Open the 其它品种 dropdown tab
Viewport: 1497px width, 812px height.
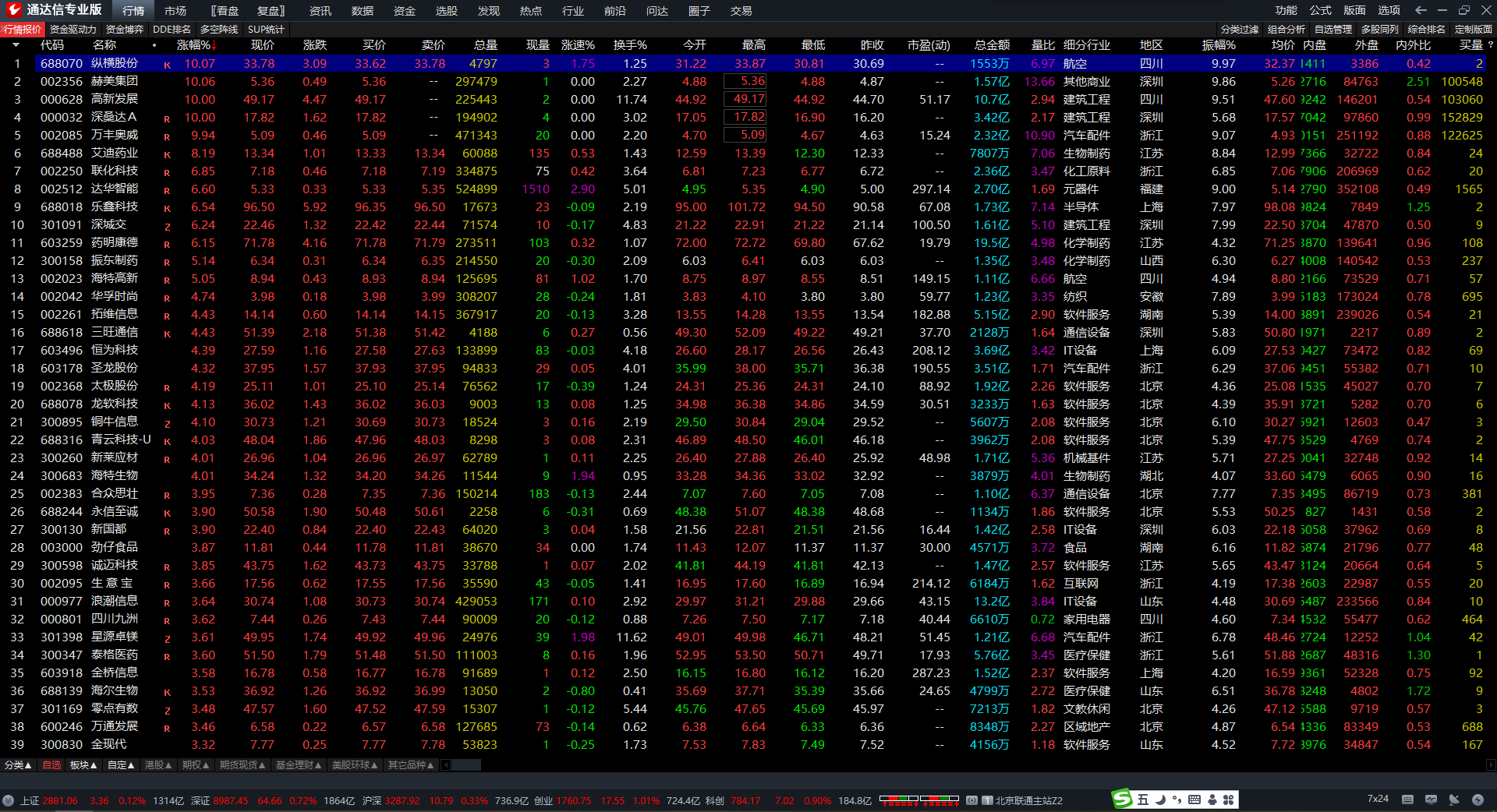click(411, 765)
